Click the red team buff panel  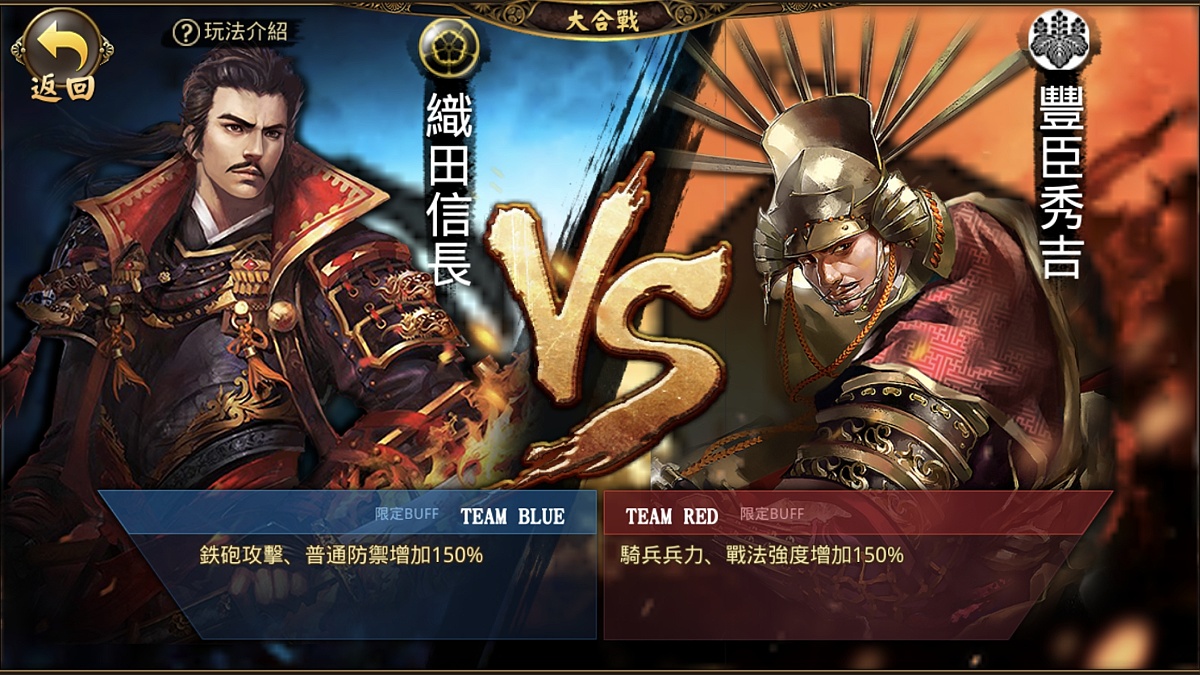858,564
